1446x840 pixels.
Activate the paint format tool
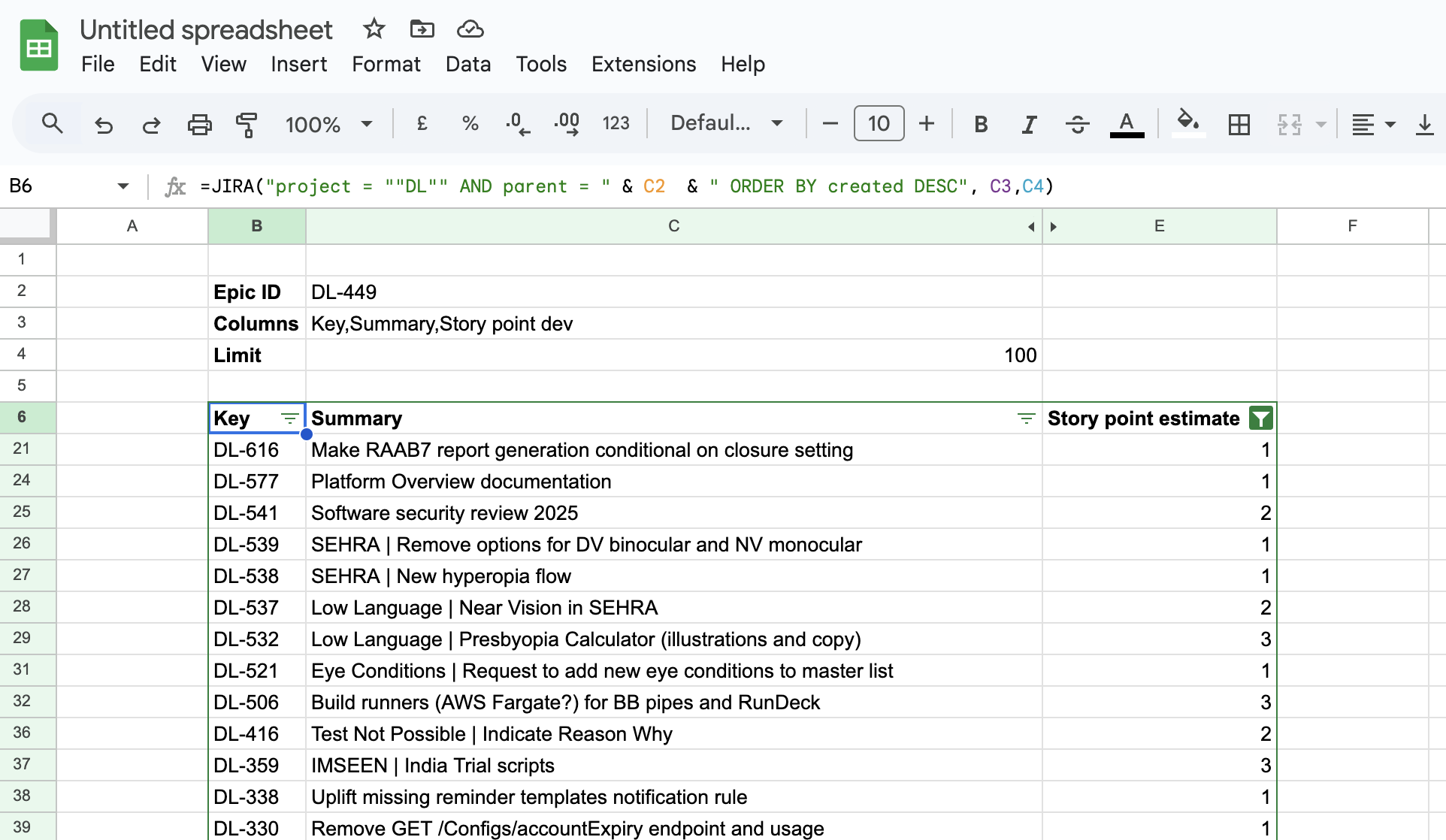click(246, 124)
